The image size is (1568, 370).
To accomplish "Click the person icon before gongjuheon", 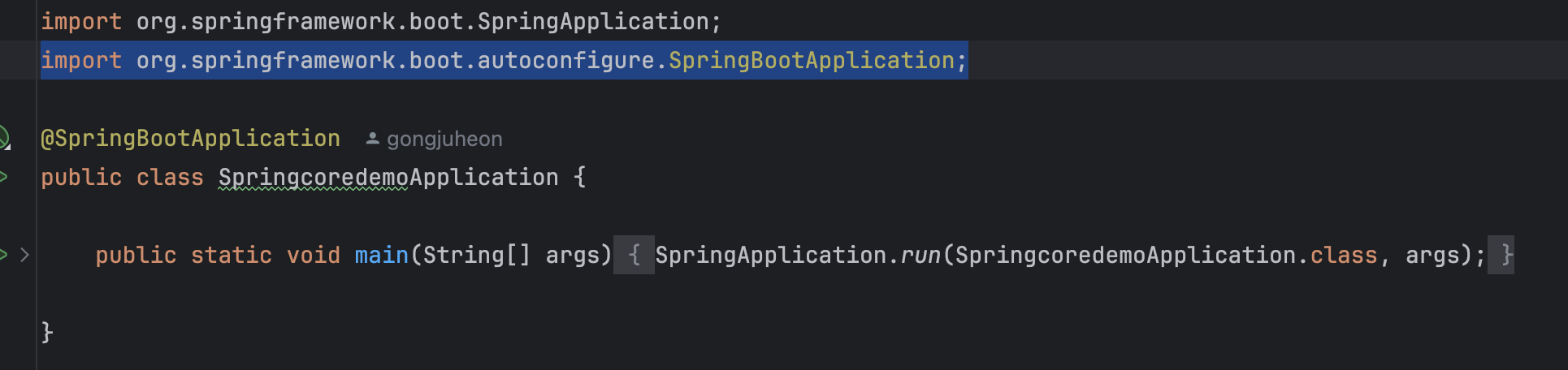I will pos(372,139).
